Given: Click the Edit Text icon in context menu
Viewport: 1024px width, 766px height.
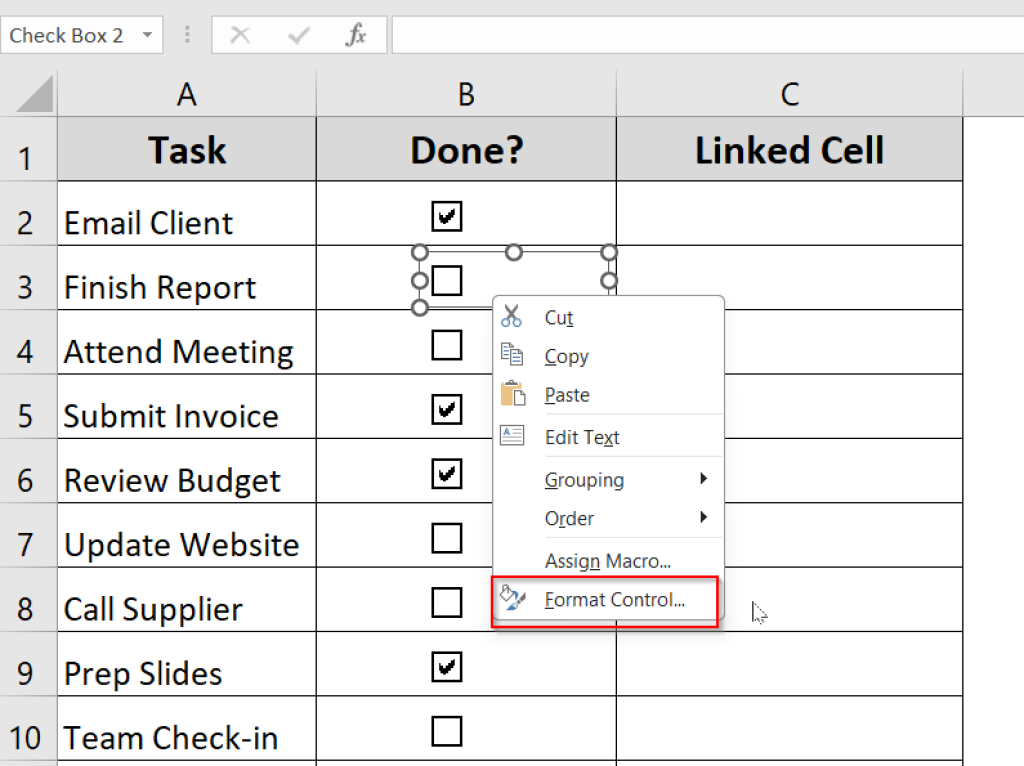Looking at the screenshot, I should (x=512, y=436).
